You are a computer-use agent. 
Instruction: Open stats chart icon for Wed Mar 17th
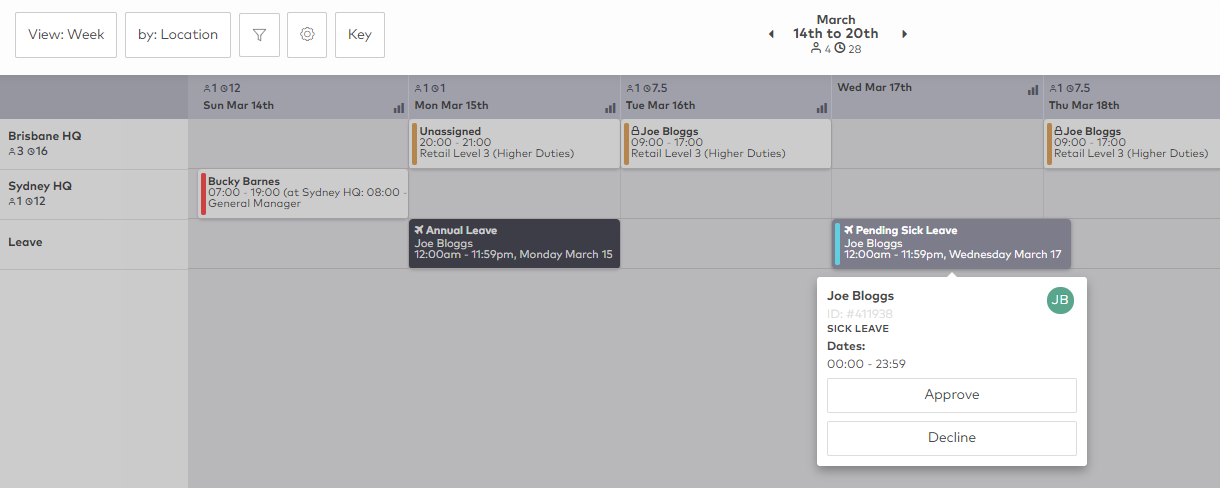[x=1033, y=90]
